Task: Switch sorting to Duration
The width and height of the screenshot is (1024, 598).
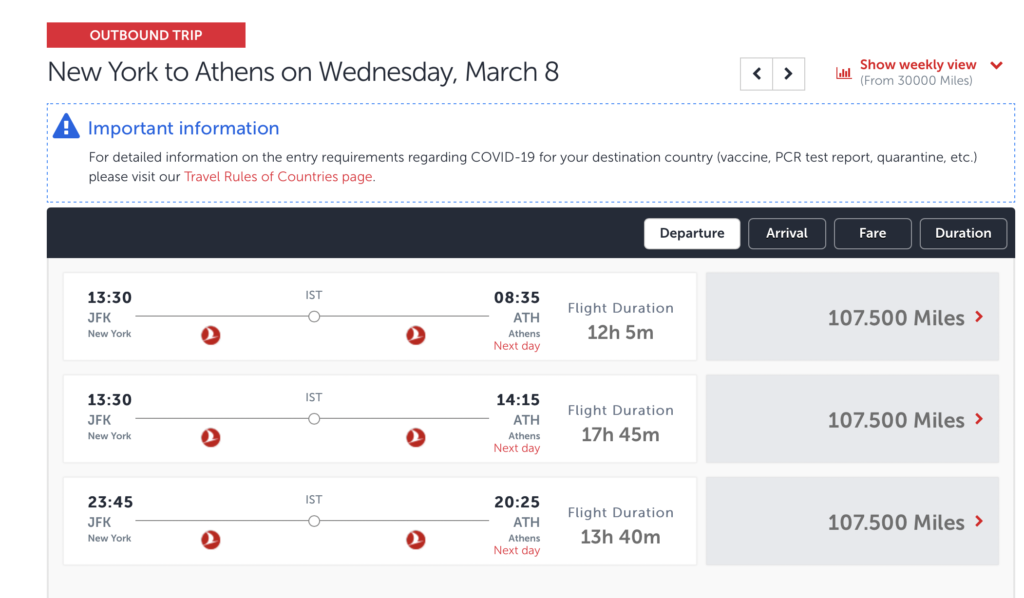Action: 963,233
